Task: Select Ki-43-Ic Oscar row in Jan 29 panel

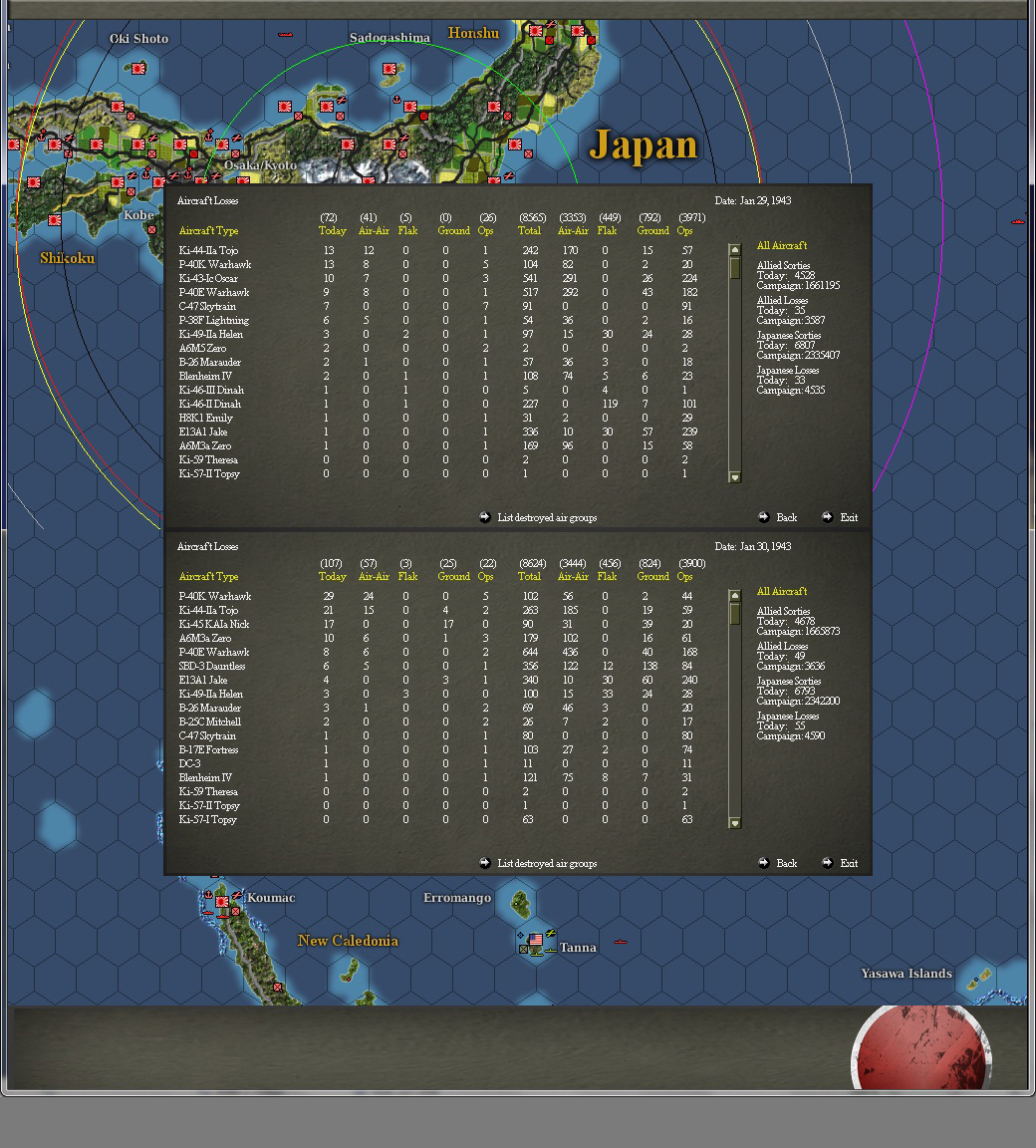Action: 439,278
